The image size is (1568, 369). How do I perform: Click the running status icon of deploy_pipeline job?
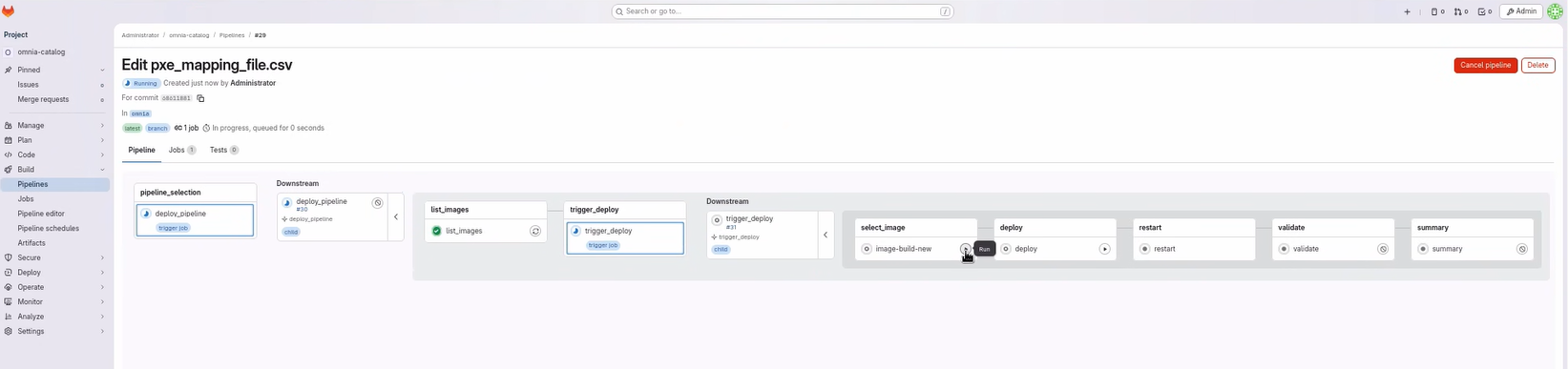point(146,214)
